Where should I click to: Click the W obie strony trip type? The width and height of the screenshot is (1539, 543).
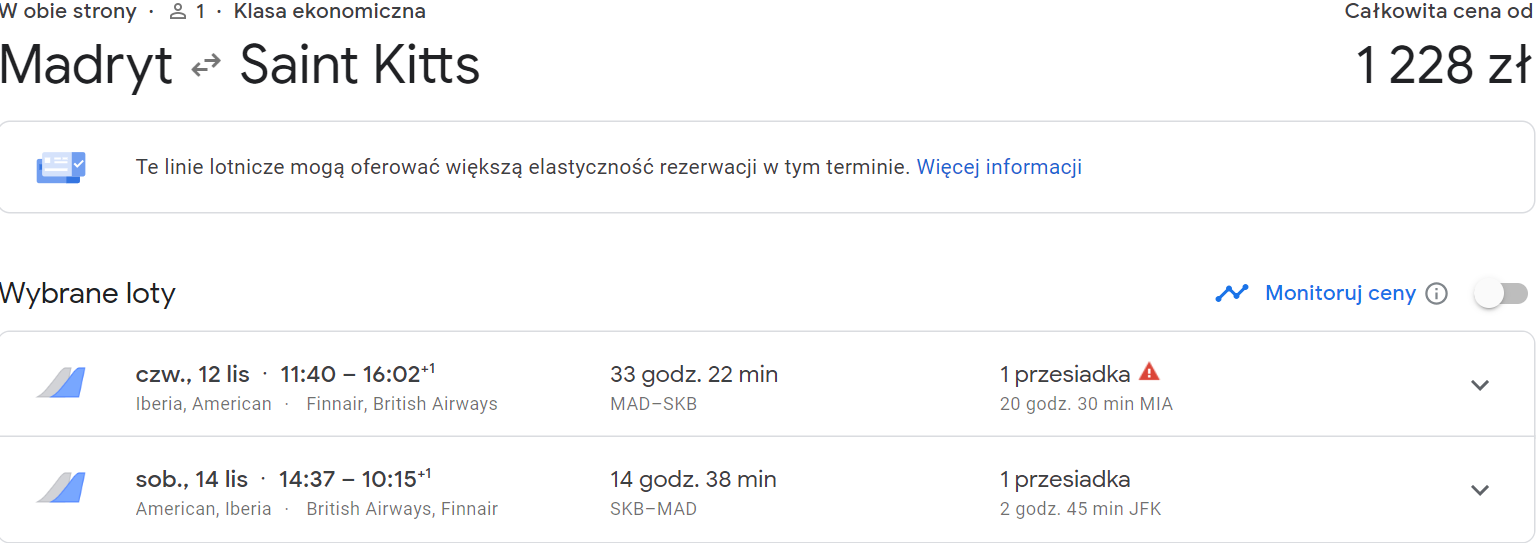(x=69, y=12)
